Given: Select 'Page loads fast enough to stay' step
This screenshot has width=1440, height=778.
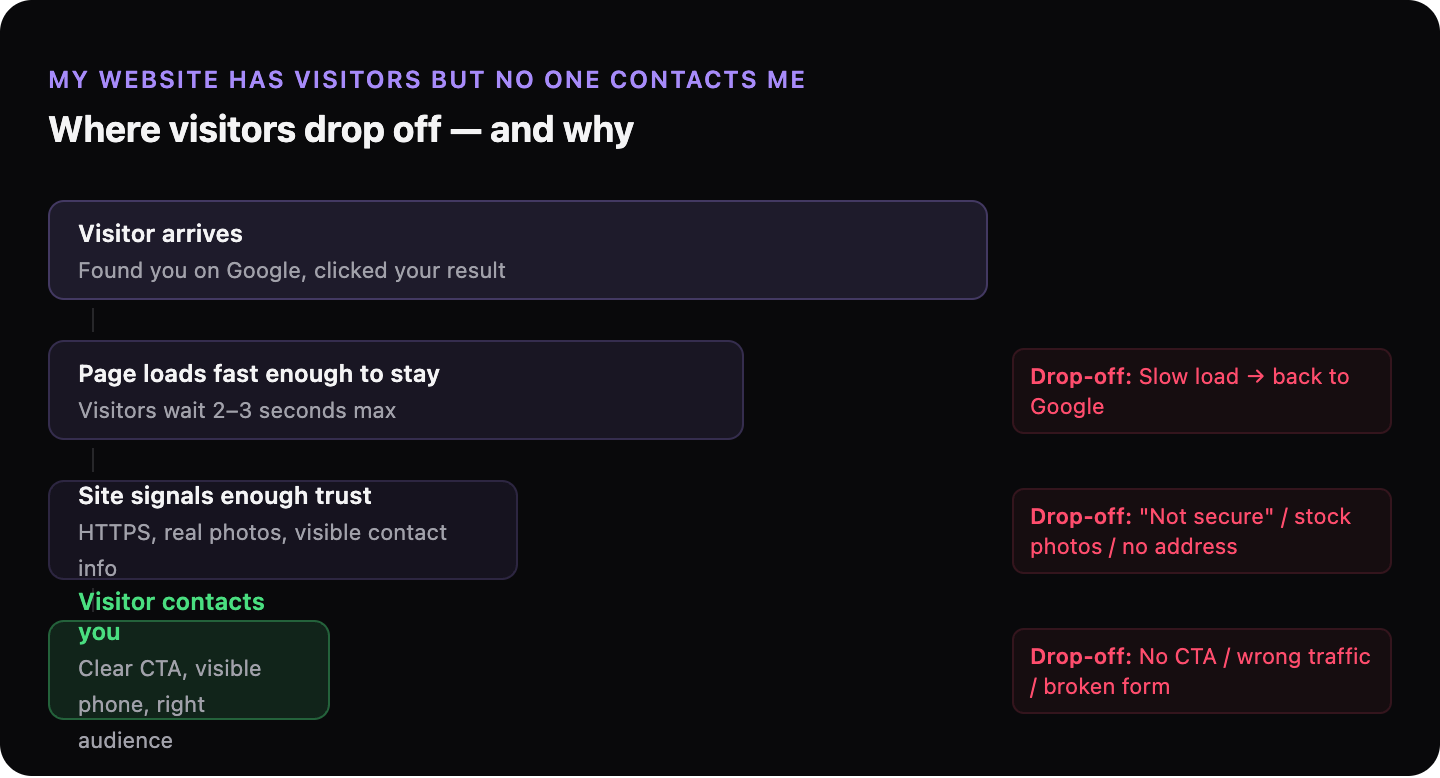Looking at the screenshot, I should coord(396,390).
